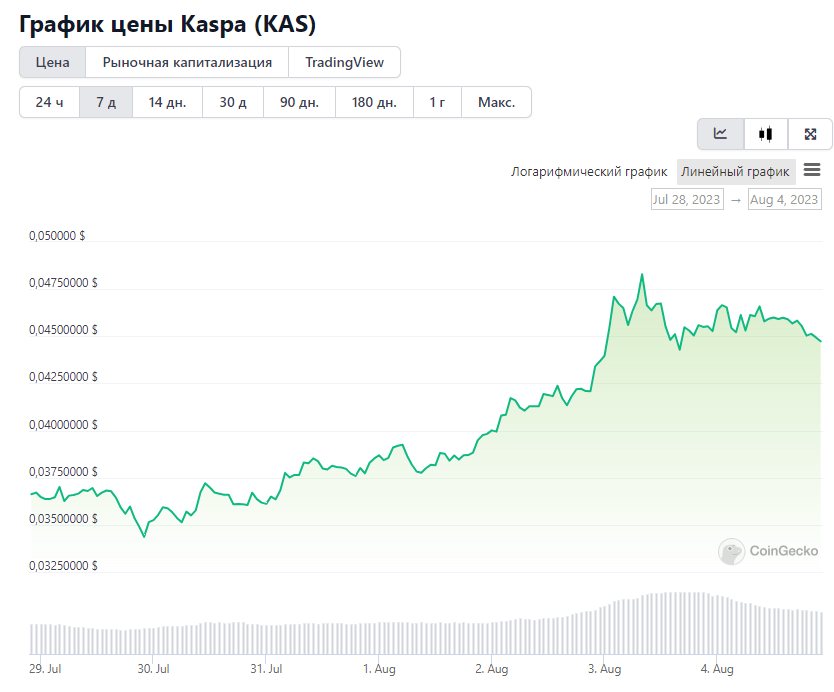Switch to the candlestick chart icon
The height and width of the screenshot is (692, 834).
766,134
